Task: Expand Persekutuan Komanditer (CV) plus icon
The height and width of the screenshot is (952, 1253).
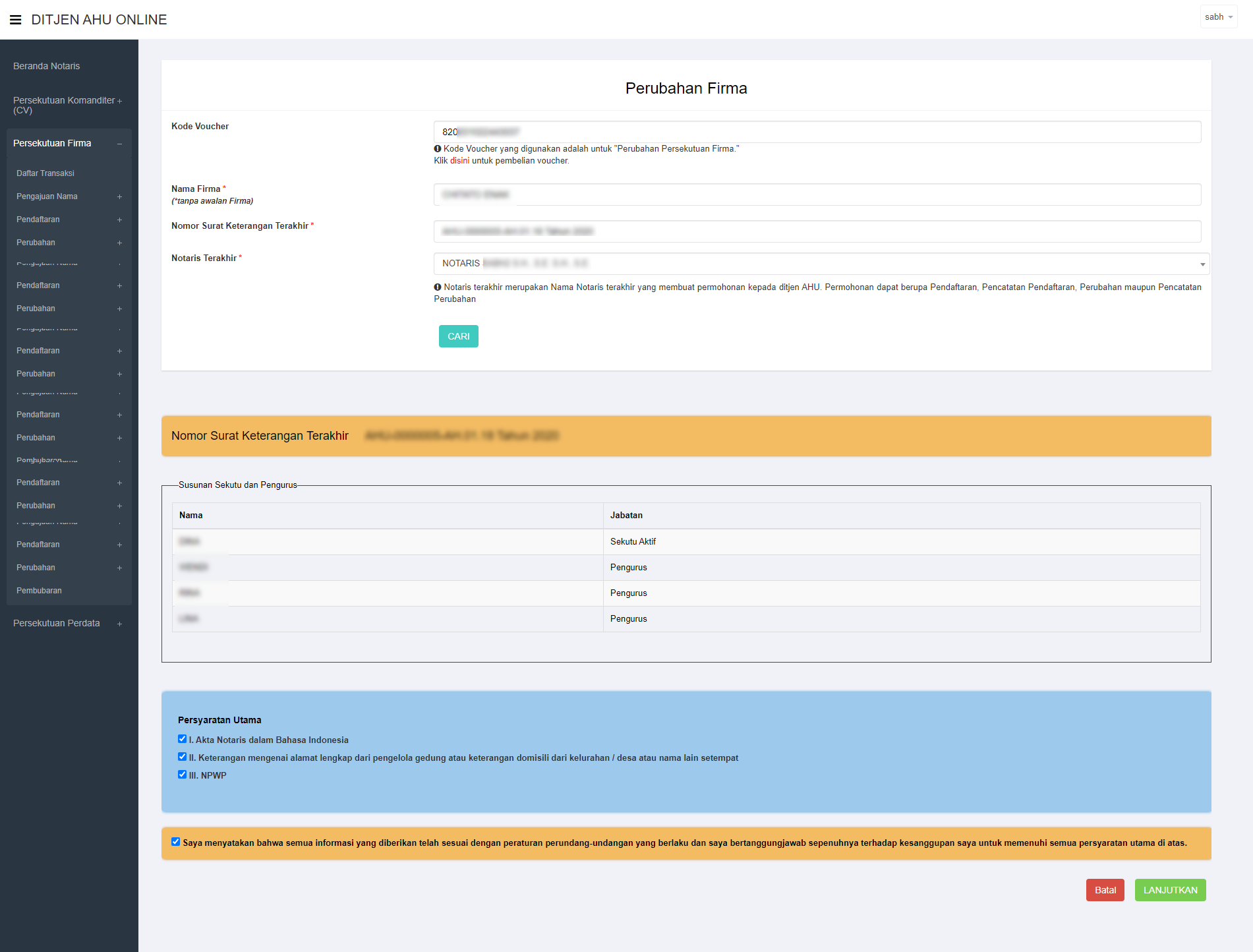Action: tap(119, 101)
